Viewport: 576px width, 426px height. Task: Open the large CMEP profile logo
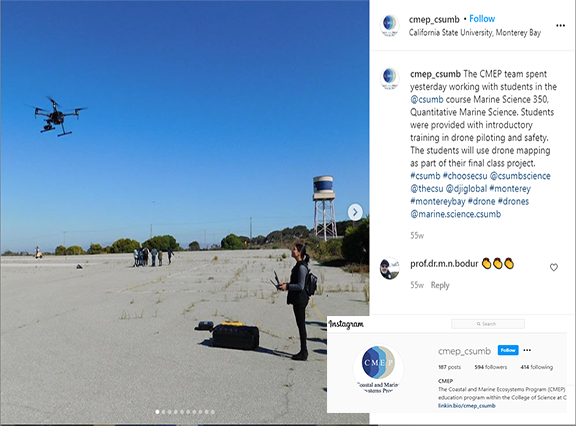tap(378, 368)
